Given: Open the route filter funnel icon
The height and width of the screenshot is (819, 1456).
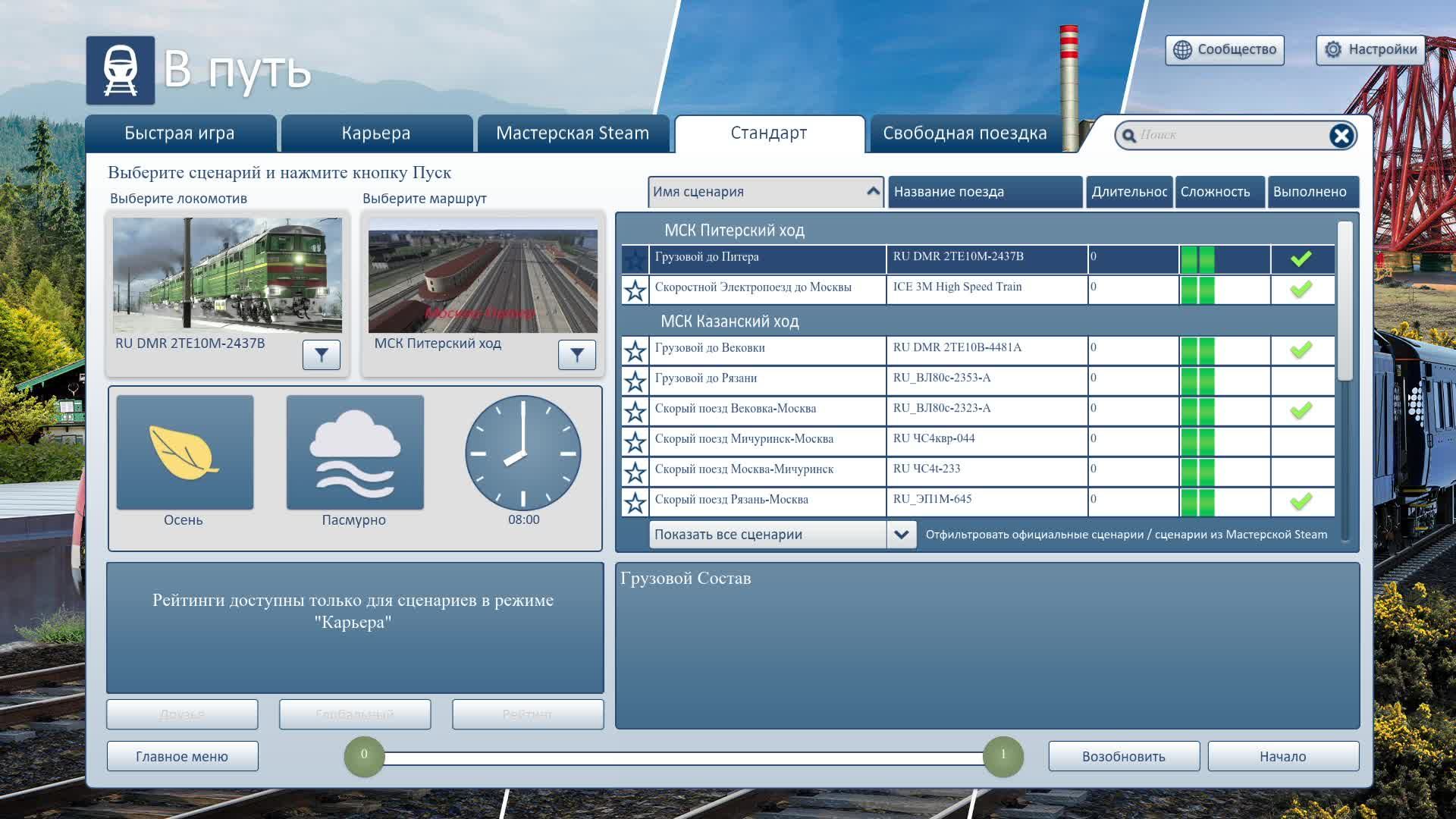Looking at the screenshot, I should pos(576,354).
